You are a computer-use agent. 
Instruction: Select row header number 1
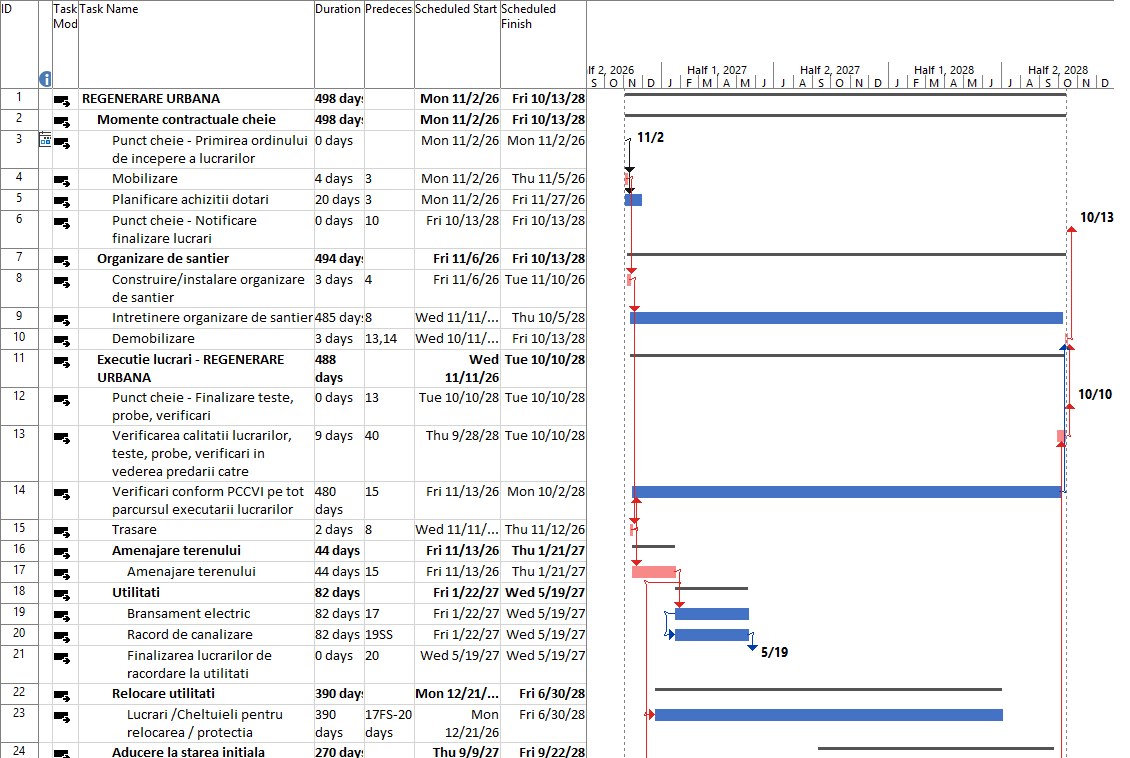click(19, 98)
